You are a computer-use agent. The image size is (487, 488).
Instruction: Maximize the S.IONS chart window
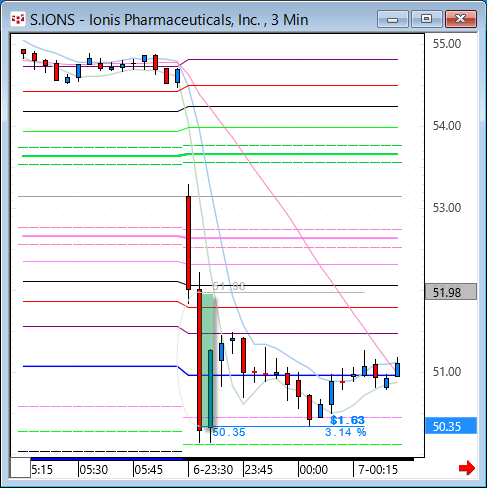427,19
